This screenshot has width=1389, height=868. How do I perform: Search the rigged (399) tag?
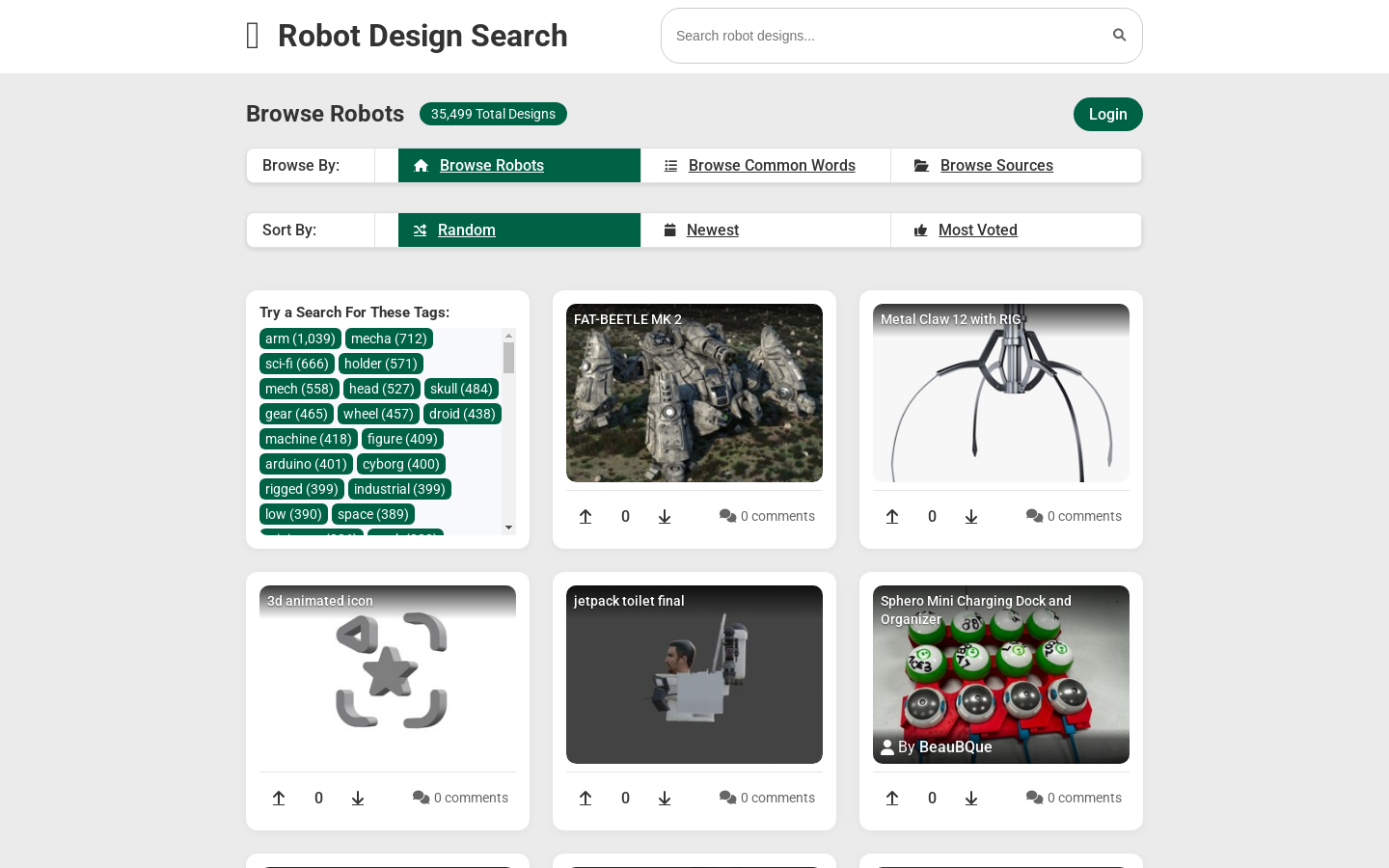click(x=302, y=489)
